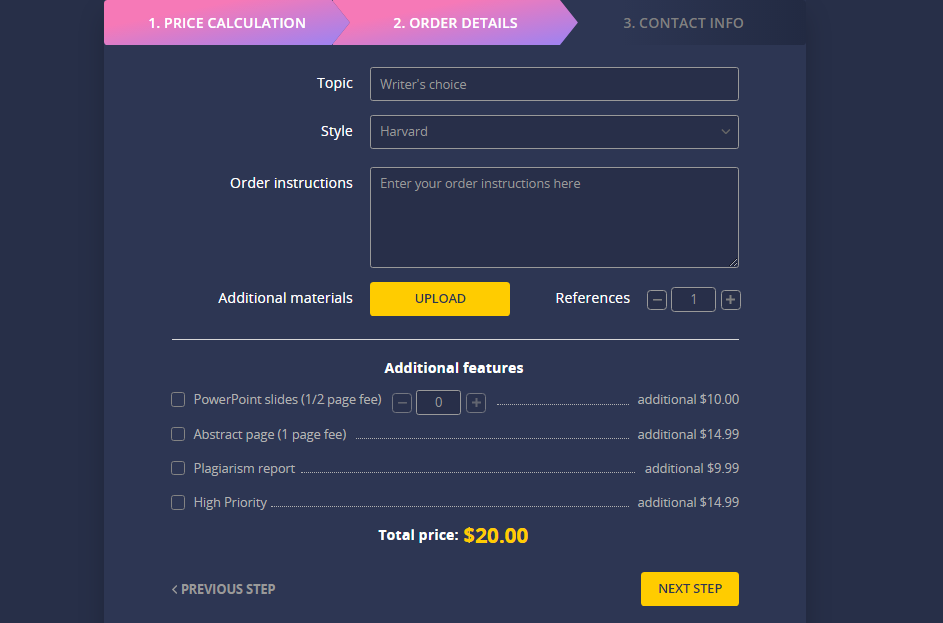Open the Style dropdown showing Harvard
Screen dimensions: 943x623
tap(554, 132)
